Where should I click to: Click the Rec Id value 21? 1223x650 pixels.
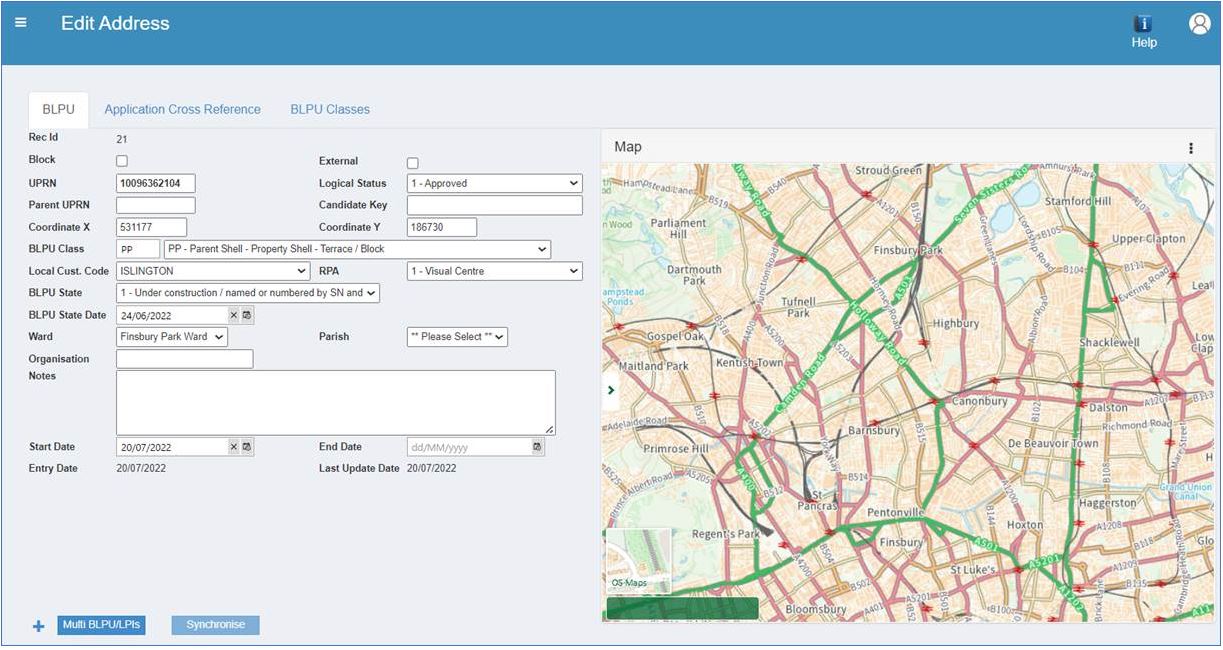[122, 139]
